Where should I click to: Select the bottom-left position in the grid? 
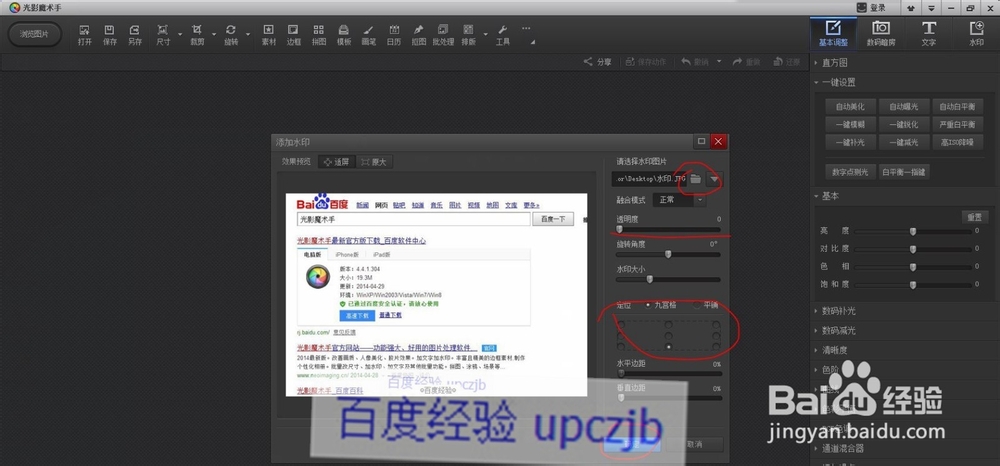click(x=621, y=346)
